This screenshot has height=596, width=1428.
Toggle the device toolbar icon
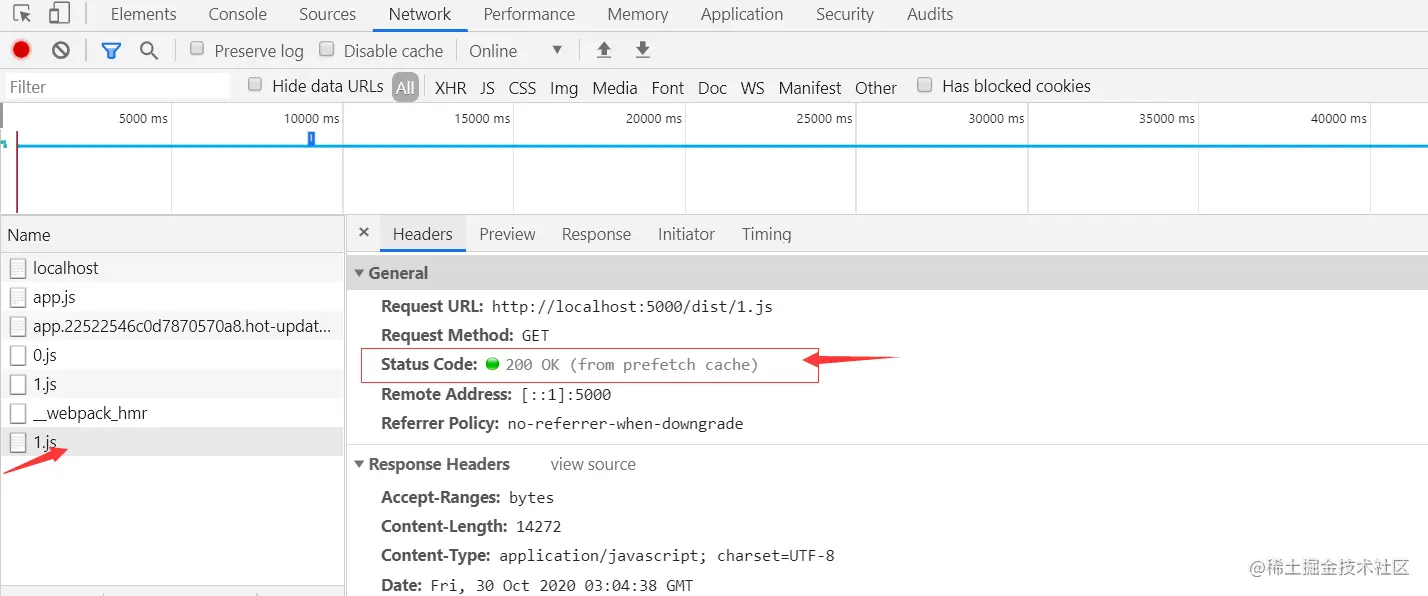(x=59, y=14)
